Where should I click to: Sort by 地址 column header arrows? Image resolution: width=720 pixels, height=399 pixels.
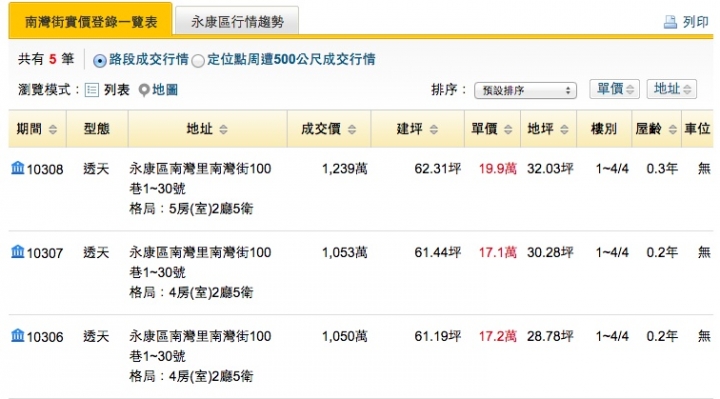(223, 129)
